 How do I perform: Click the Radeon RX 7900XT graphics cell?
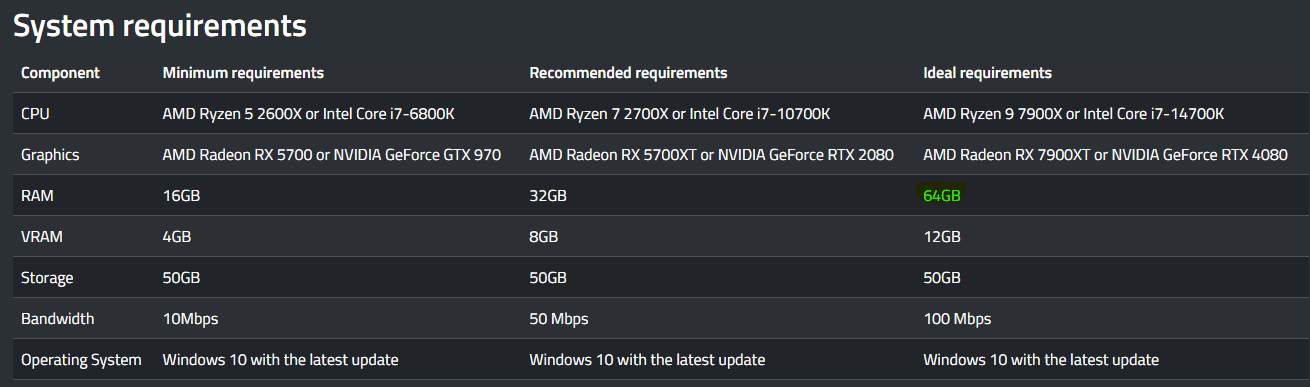1106,155
